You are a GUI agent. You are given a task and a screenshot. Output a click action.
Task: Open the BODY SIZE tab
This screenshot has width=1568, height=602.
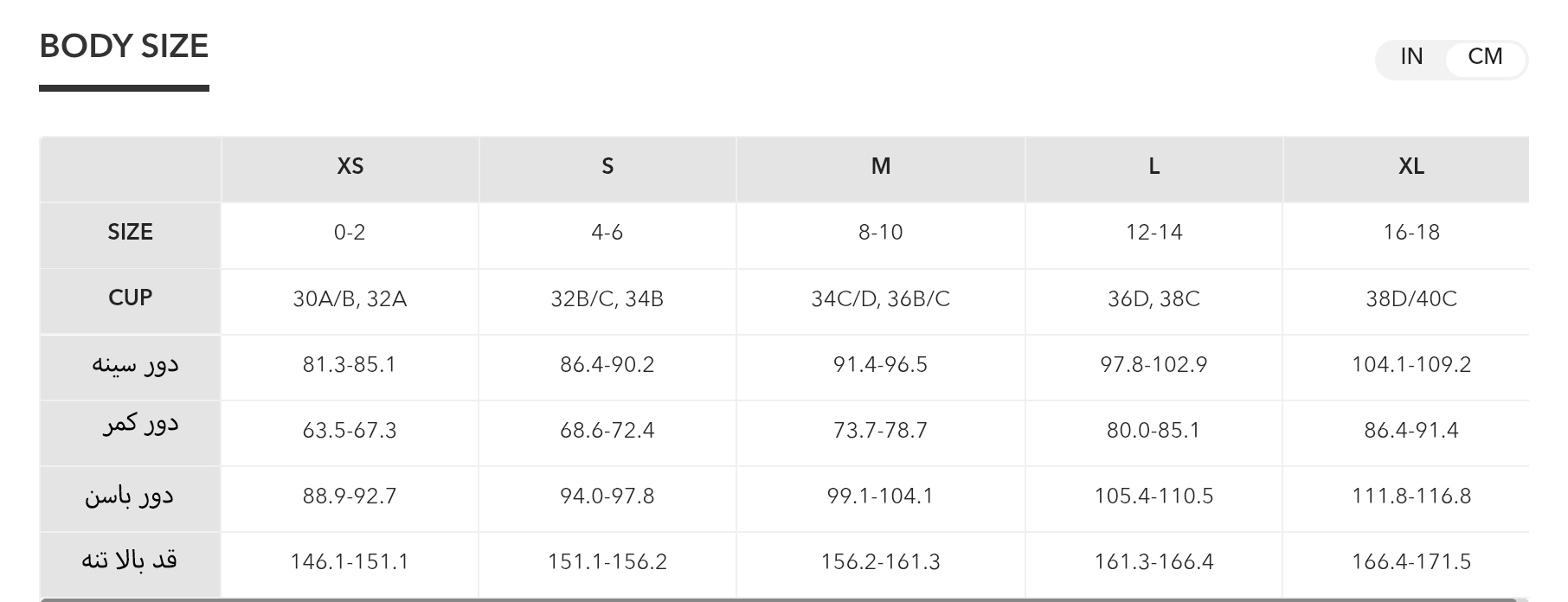tap(124, 47)
